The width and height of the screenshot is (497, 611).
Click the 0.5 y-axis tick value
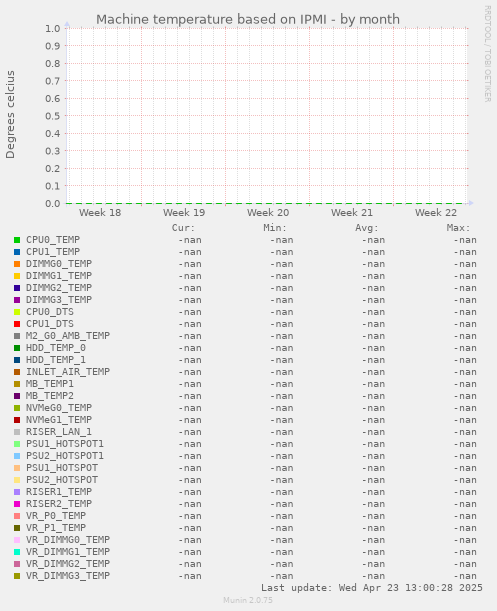(53, 116)
